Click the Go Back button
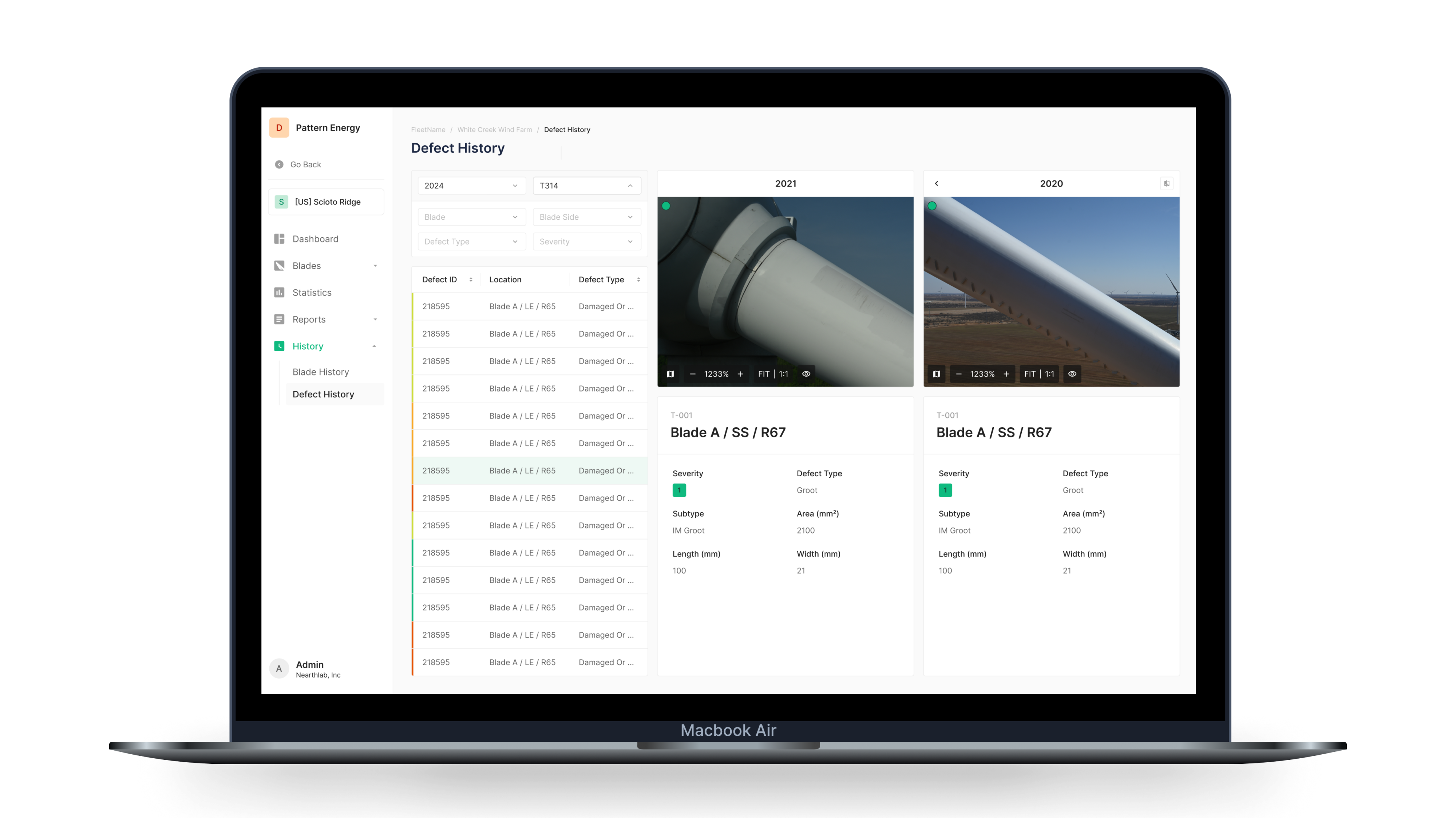Screen dimensions: 1456x818 [304, 164]
